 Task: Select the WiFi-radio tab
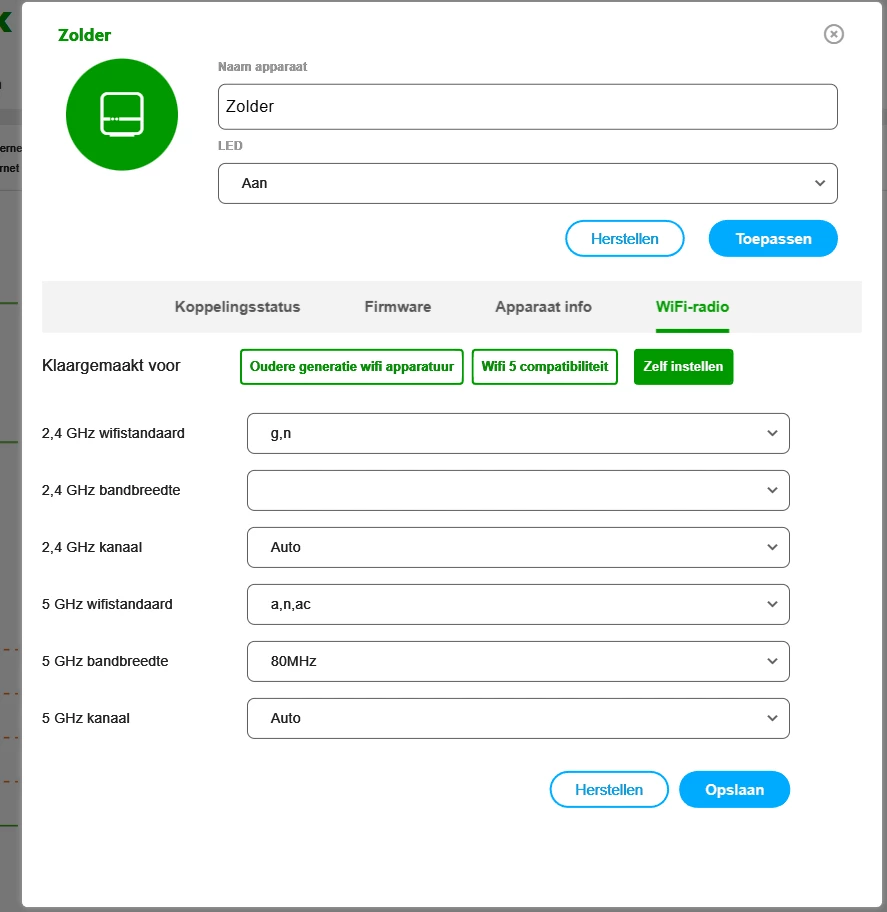[692, 307]
